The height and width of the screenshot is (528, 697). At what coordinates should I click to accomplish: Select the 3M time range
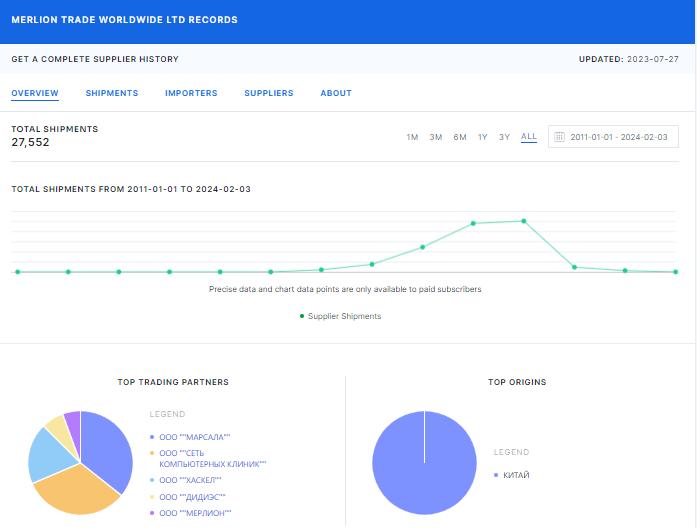(436, 137)
